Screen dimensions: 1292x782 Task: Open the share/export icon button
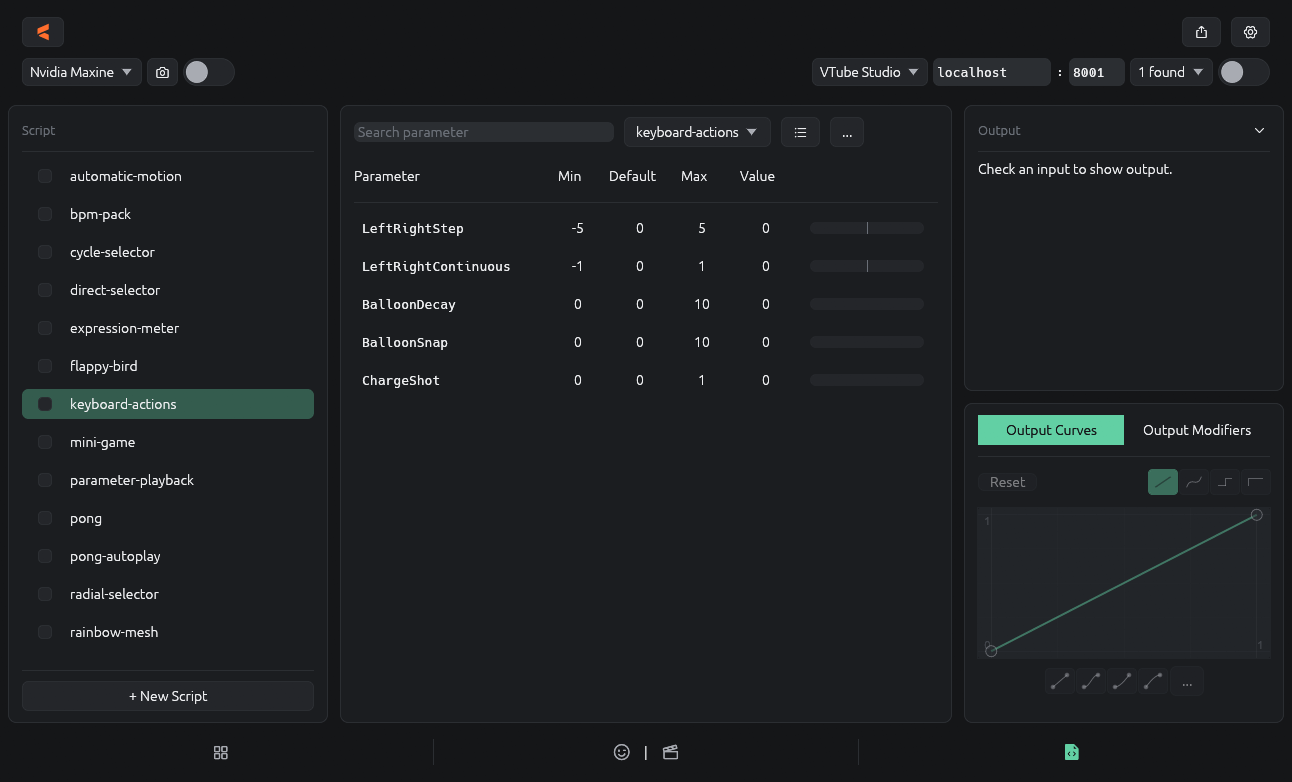point(1201,32)
